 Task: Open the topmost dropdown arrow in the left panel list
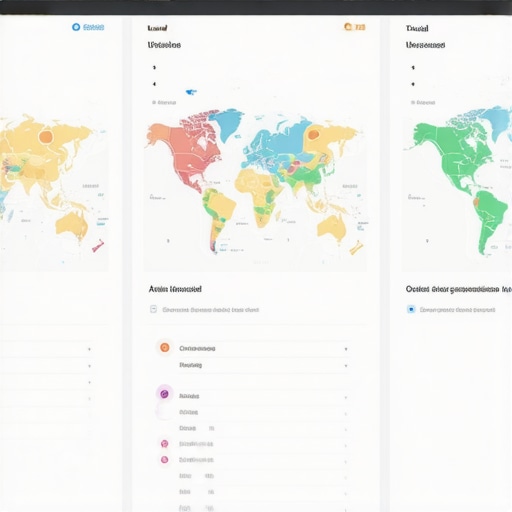(89, 349)
